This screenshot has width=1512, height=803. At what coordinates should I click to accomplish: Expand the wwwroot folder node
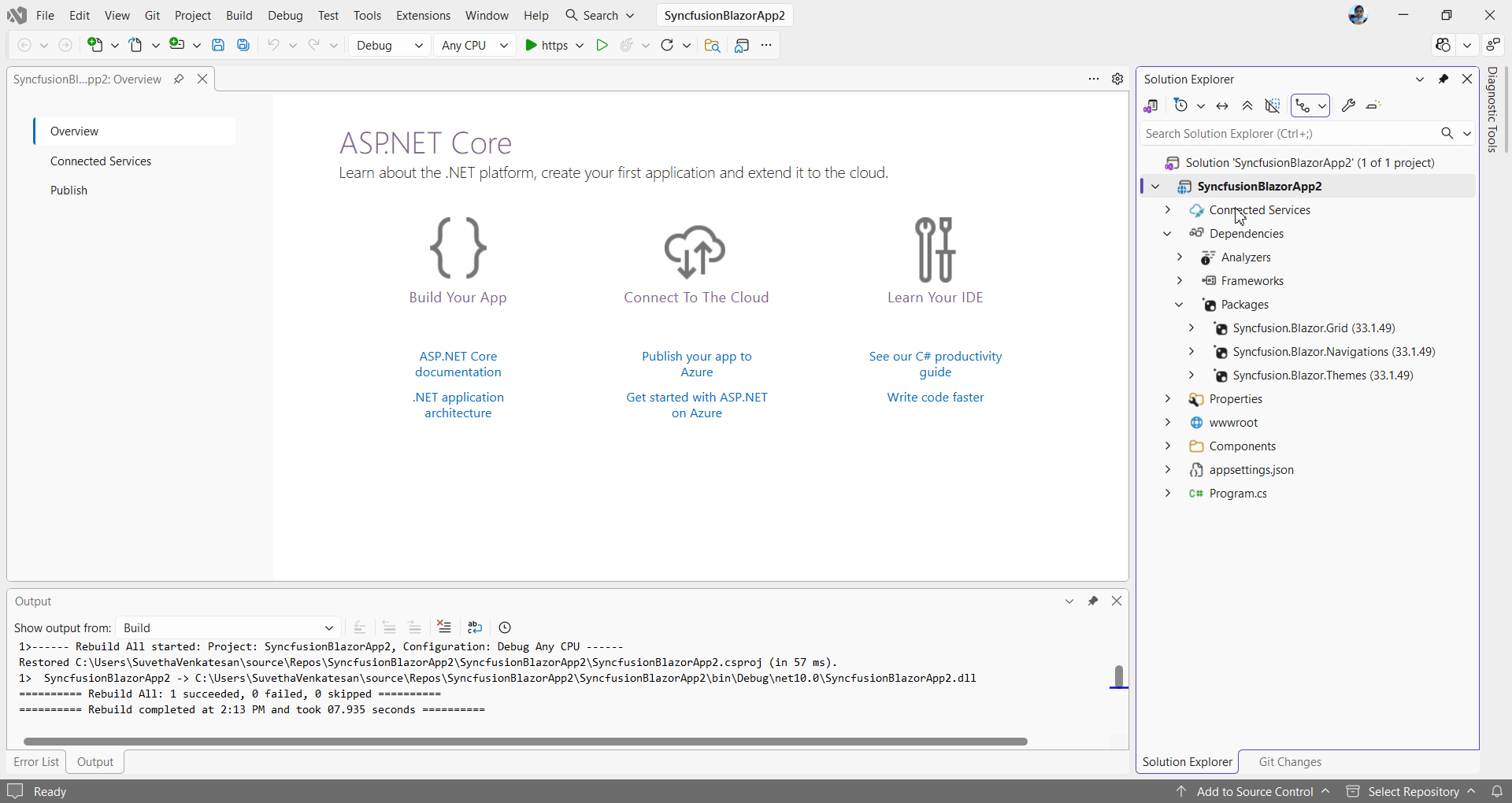[1168, 423]
